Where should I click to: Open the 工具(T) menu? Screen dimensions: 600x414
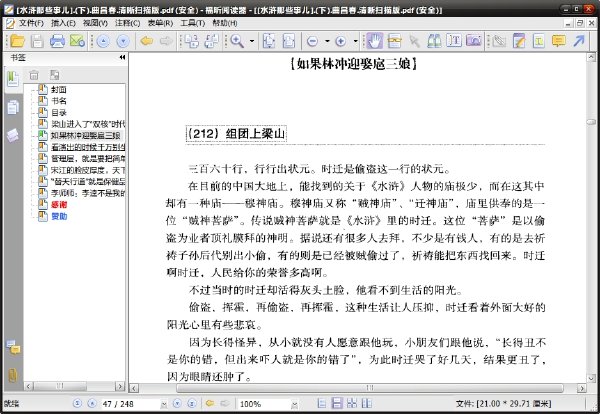click(x=192, y=23)
